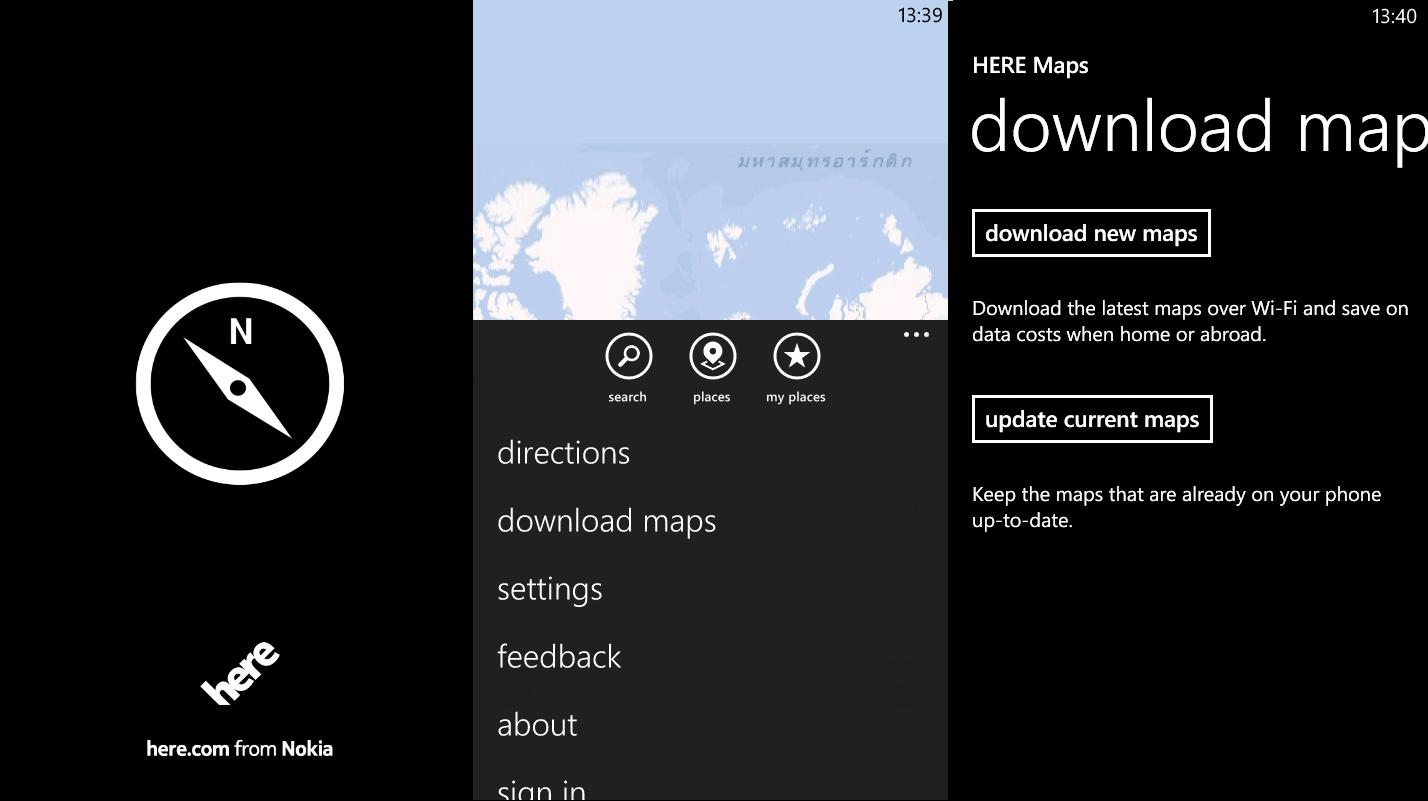
Task: Open about menu item
Action: pos(537,725)
